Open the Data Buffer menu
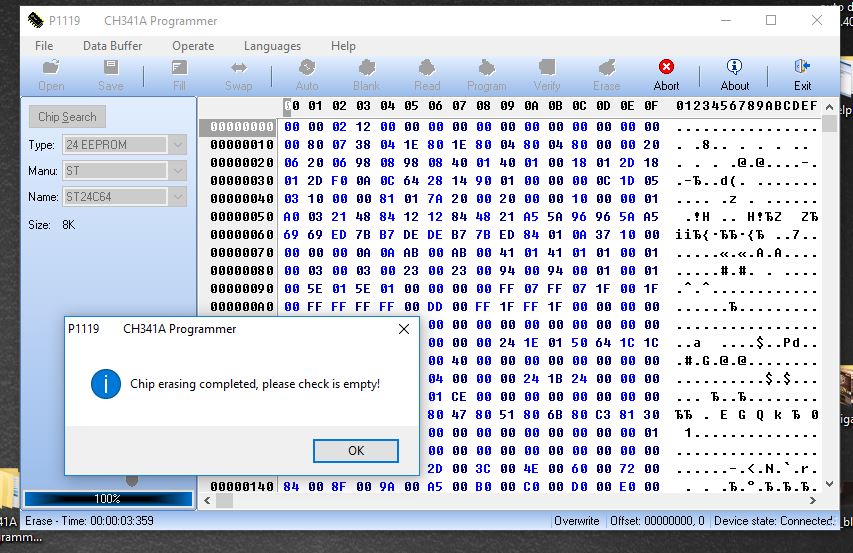Viewport: 853px width, 553px height. 113,46
